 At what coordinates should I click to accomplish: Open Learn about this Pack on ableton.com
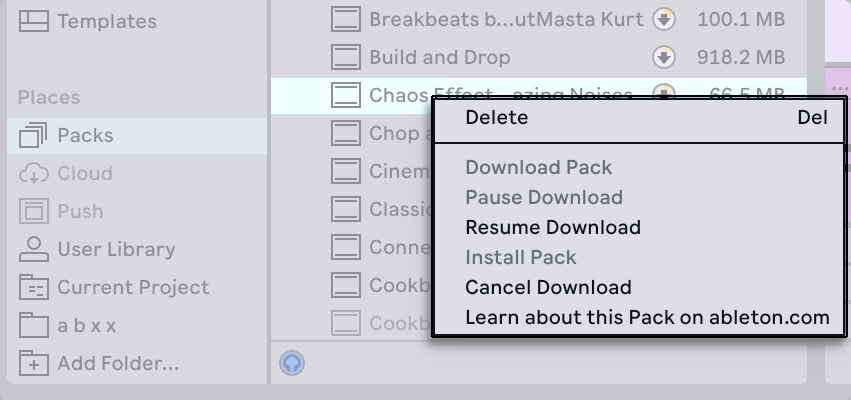647,318
